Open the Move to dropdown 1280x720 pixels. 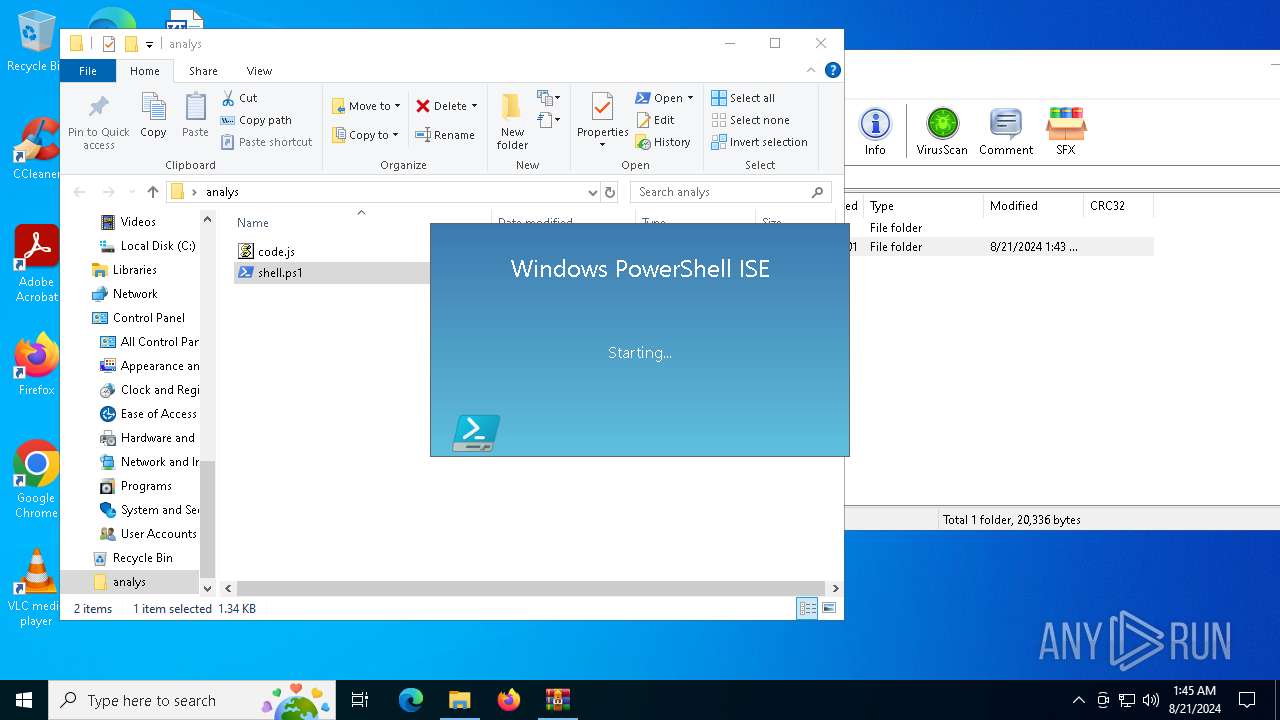tap(366, 106)
